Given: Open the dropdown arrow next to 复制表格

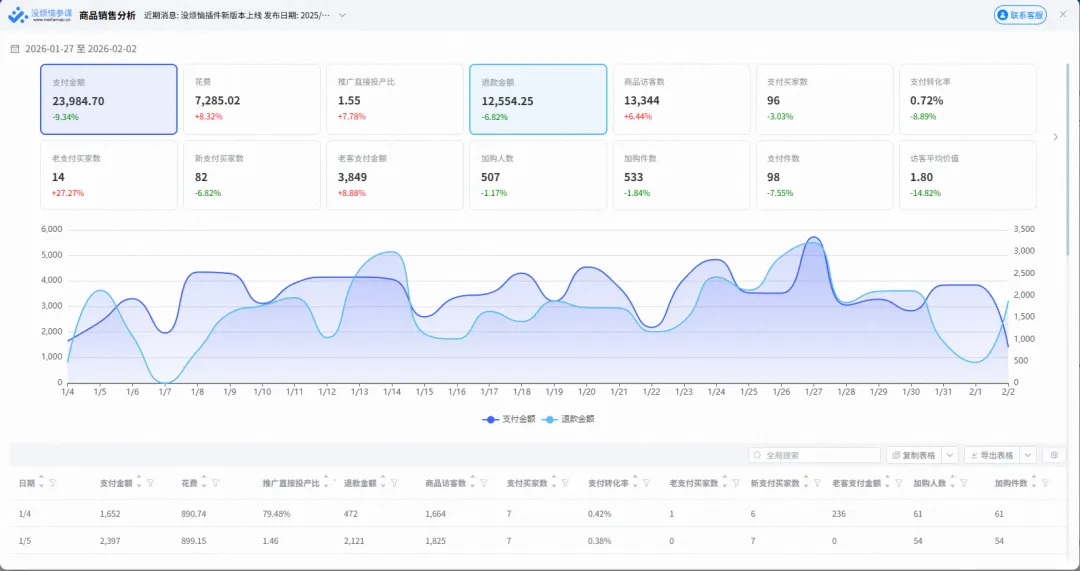Looking at the screenshot, I should tap(950, 455).
